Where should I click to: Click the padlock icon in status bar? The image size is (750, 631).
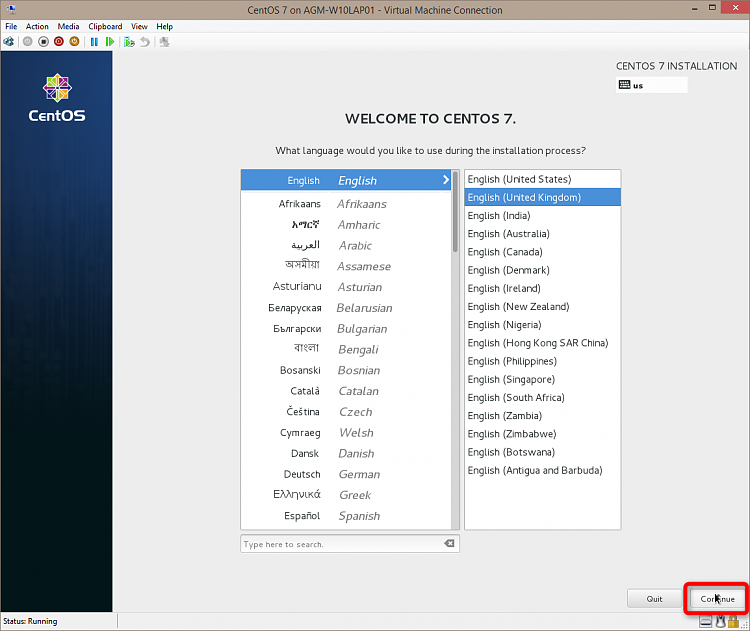[733, 622]
